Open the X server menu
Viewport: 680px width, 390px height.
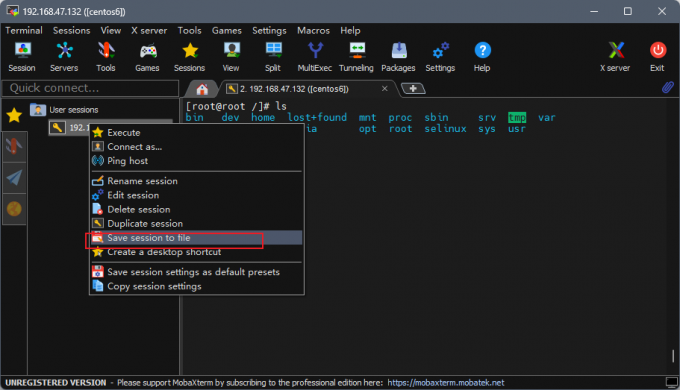click(x=149, y=30)
